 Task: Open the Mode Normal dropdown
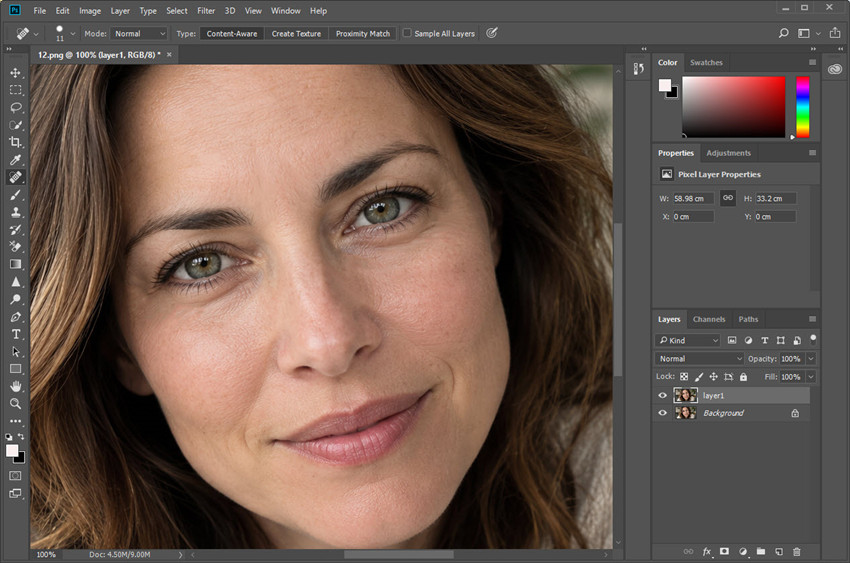(x=139, y=34)
